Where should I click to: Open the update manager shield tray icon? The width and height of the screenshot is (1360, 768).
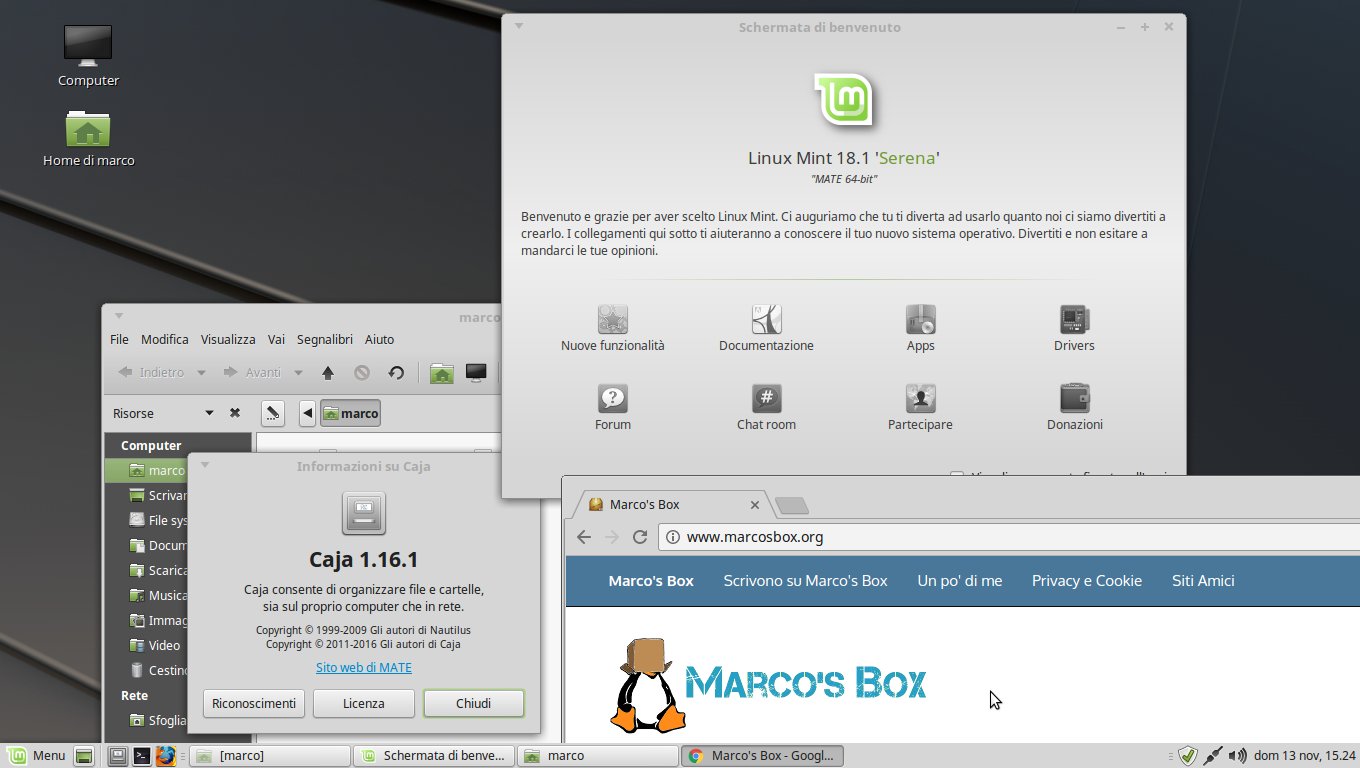click(1188, 756)
